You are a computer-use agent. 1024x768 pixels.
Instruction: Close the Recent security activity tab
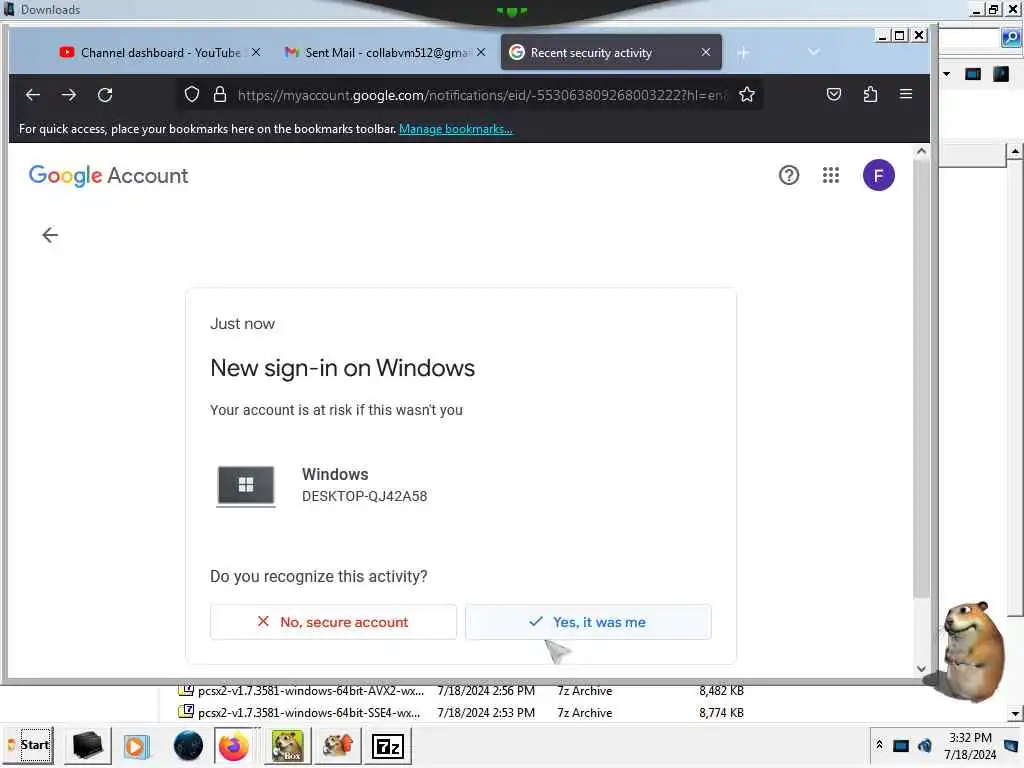pos(706,52)
